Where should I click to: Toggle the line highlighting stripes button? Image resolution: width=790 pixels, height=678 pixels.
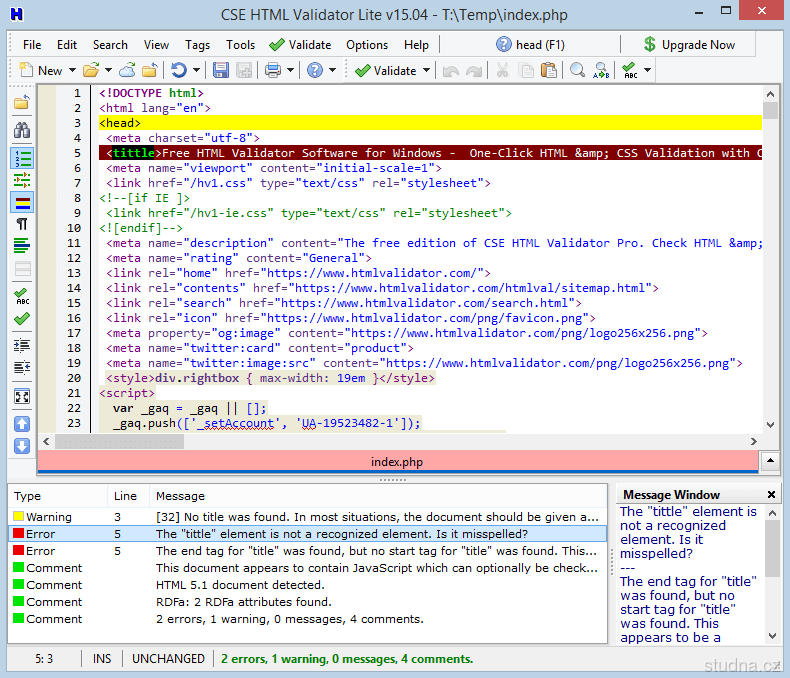tap(21, 202)
